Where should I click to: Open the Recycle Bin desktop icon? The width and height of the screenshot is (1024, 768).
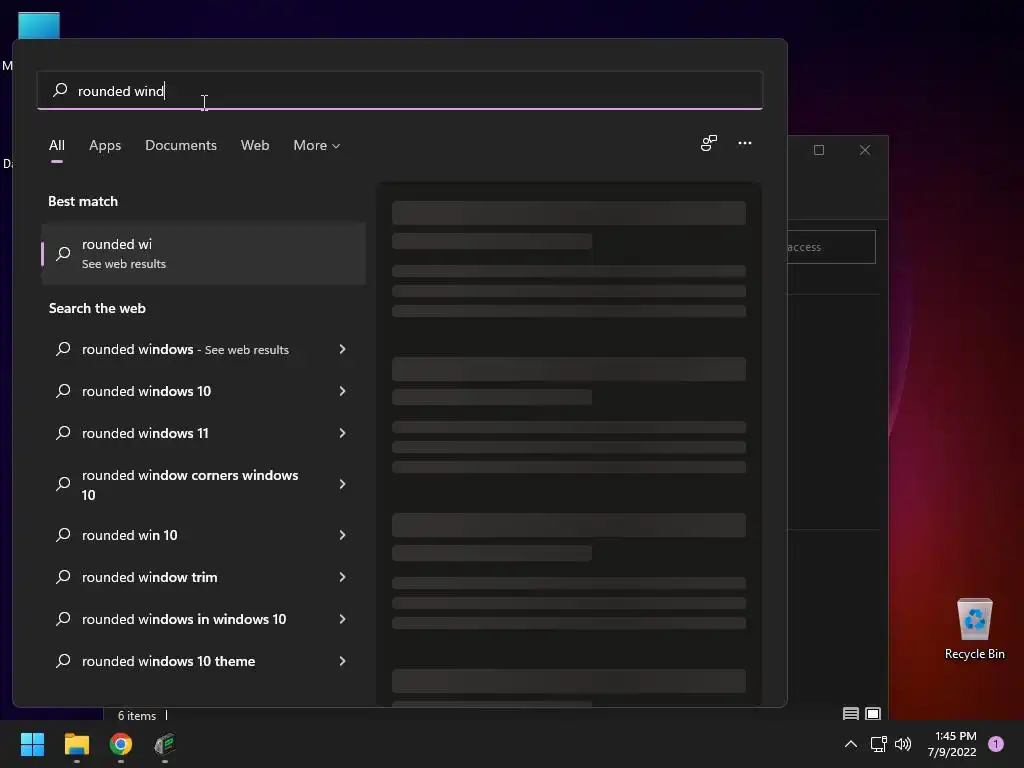pos(974,629)
